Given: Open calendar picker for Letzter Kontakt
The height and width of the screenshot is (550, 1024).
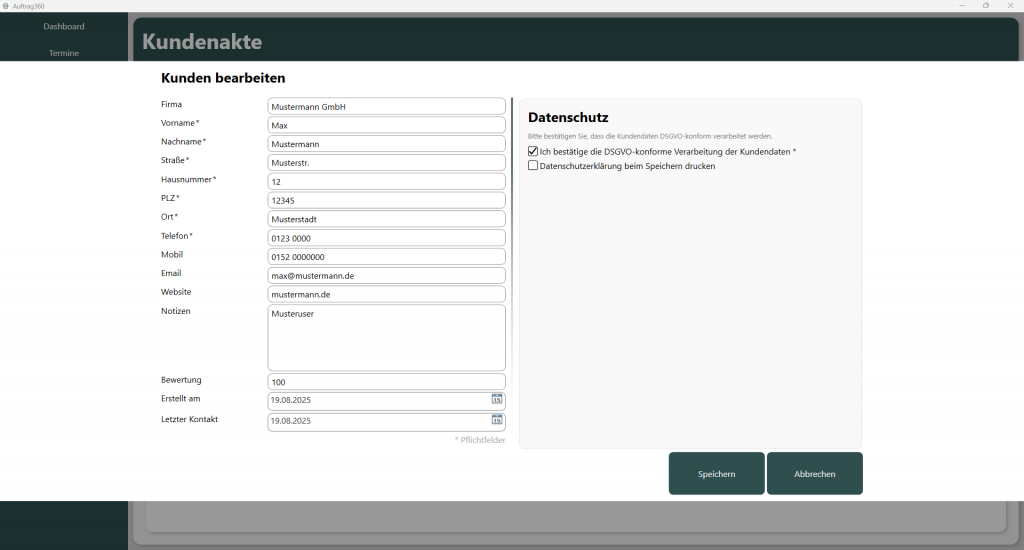Looking at the screenshot, I should (x=497, y=420).
